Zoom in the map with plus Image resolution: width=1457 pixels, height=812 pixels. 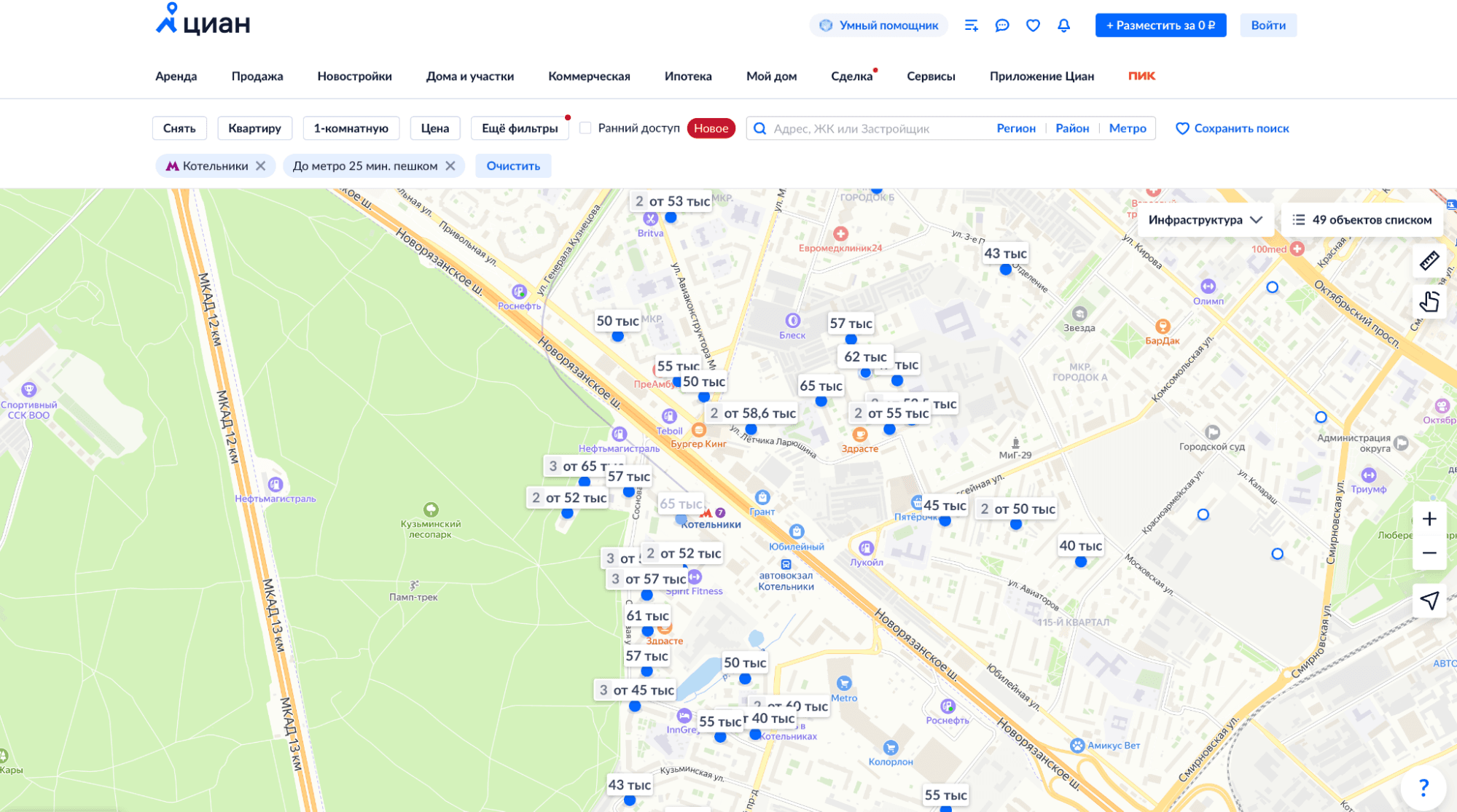[1429, 519]
